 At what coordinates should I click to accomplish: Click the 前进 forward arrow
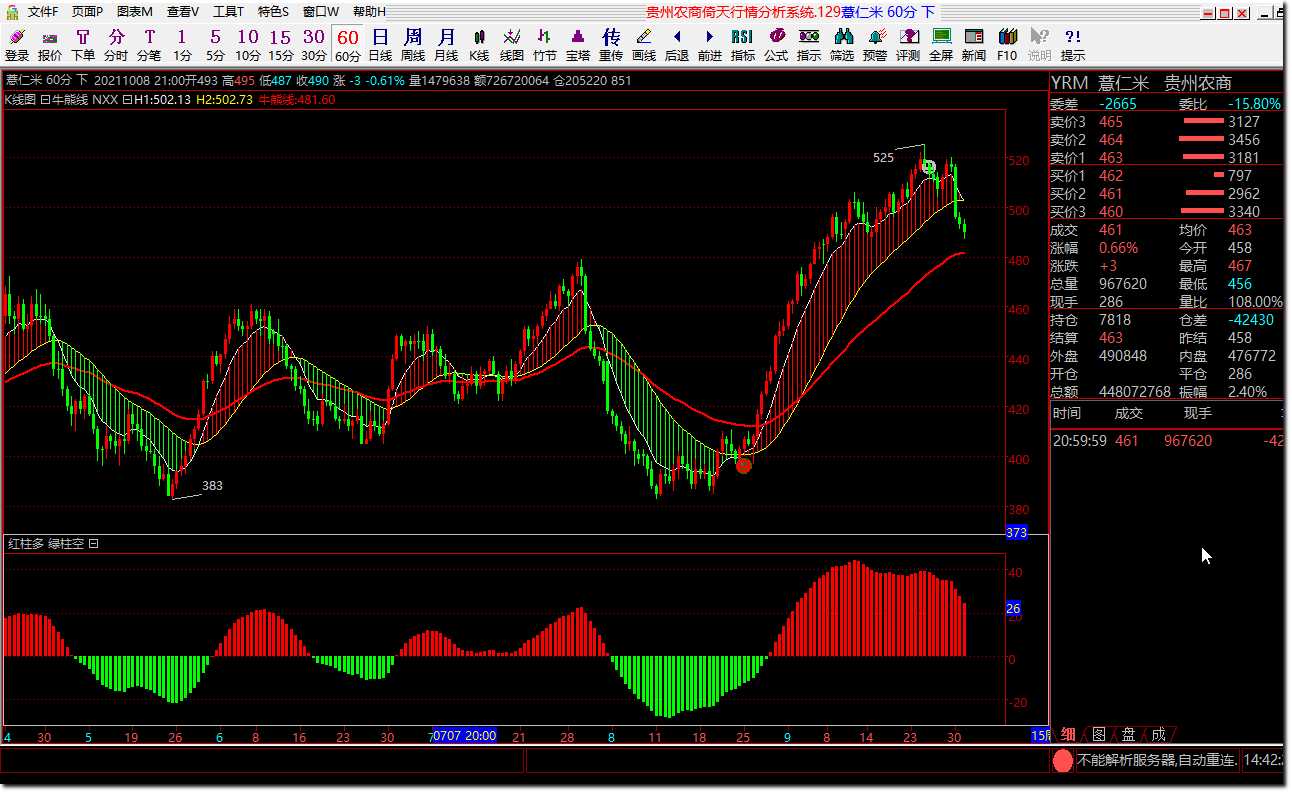click(710, 45)
